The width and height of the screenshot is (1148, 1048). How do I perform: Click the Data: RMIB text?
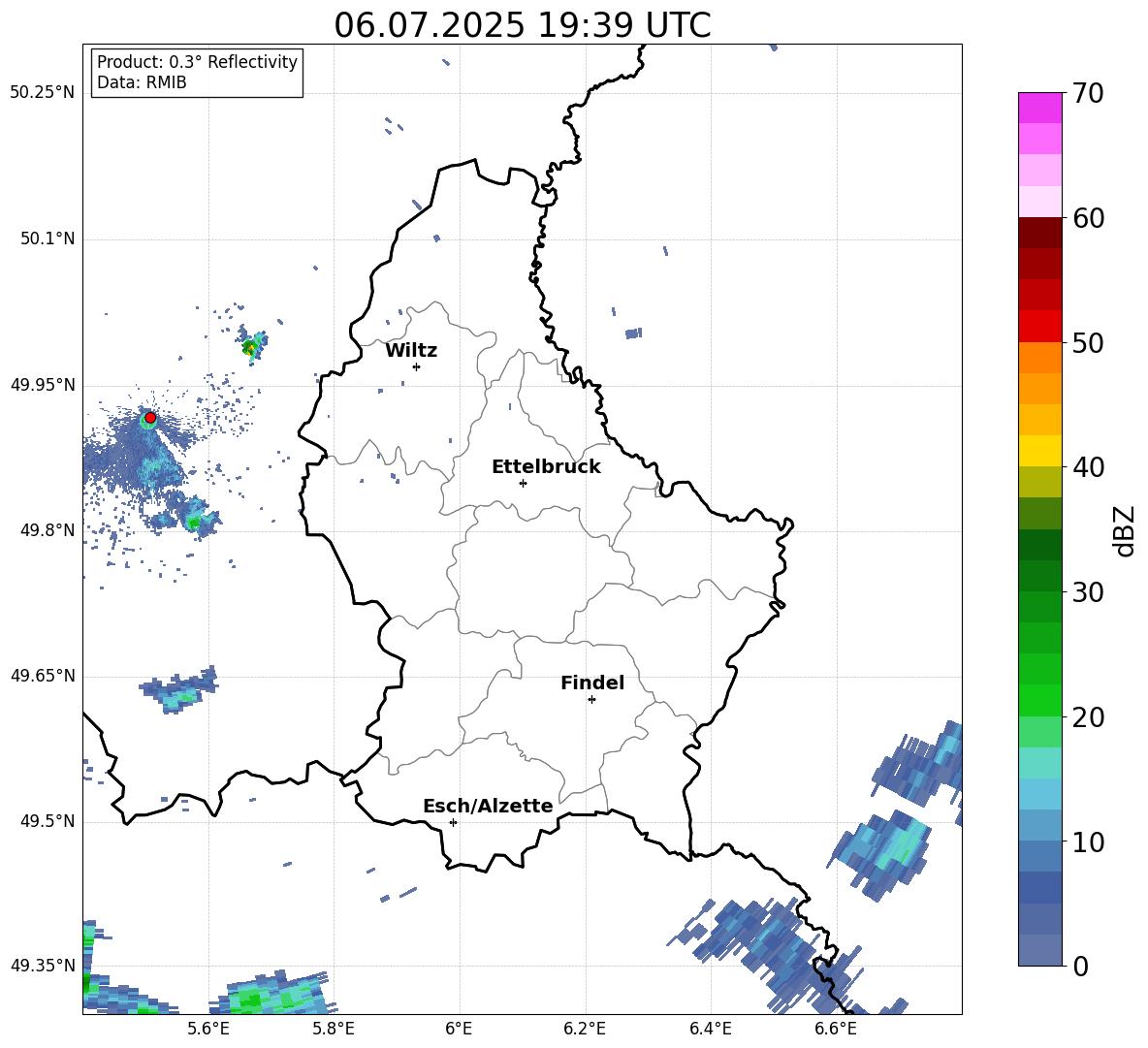142,82
